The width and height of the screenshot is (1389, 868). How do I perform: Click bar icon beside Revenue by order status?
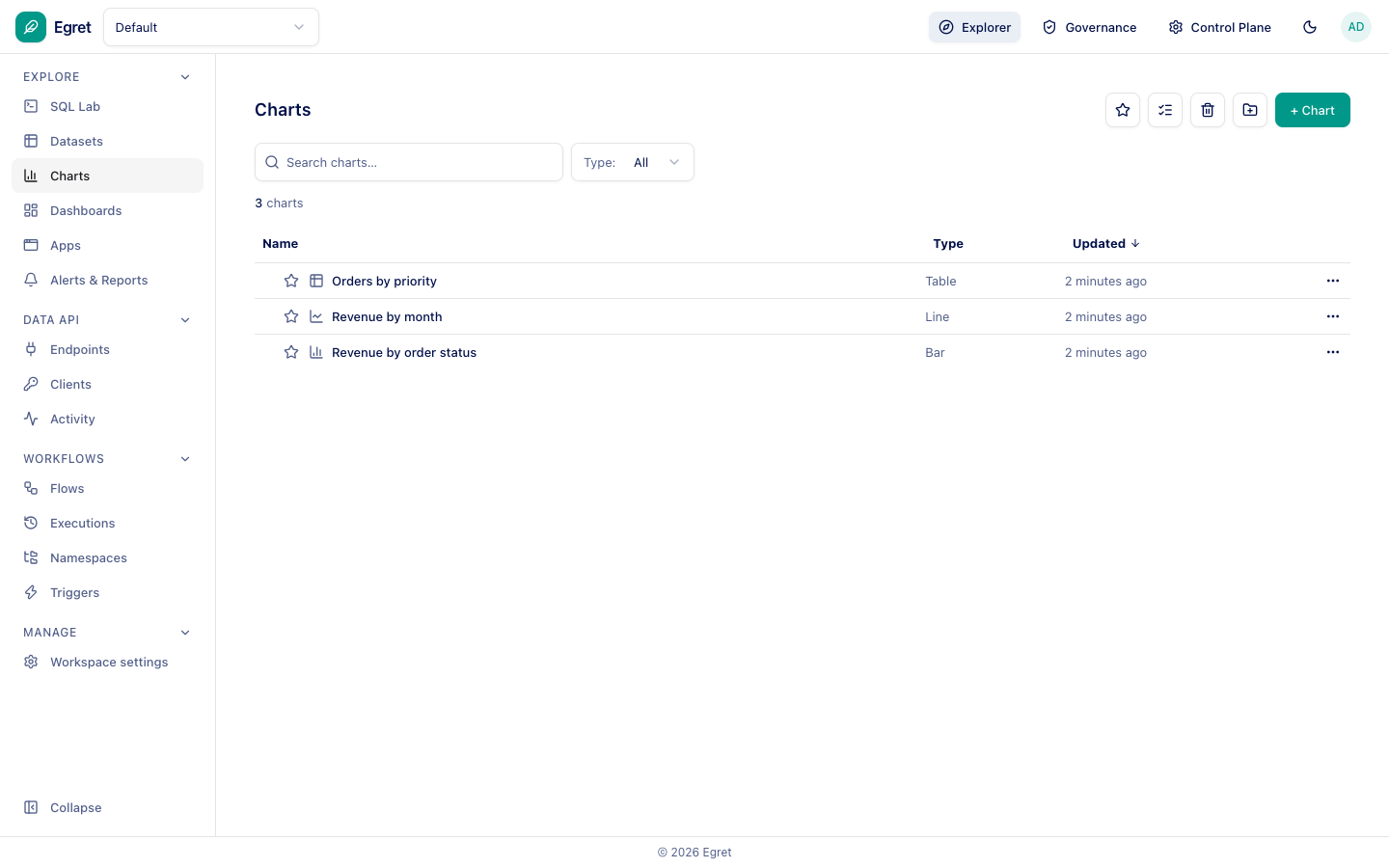pyautogui.click(x=316, y=352)
